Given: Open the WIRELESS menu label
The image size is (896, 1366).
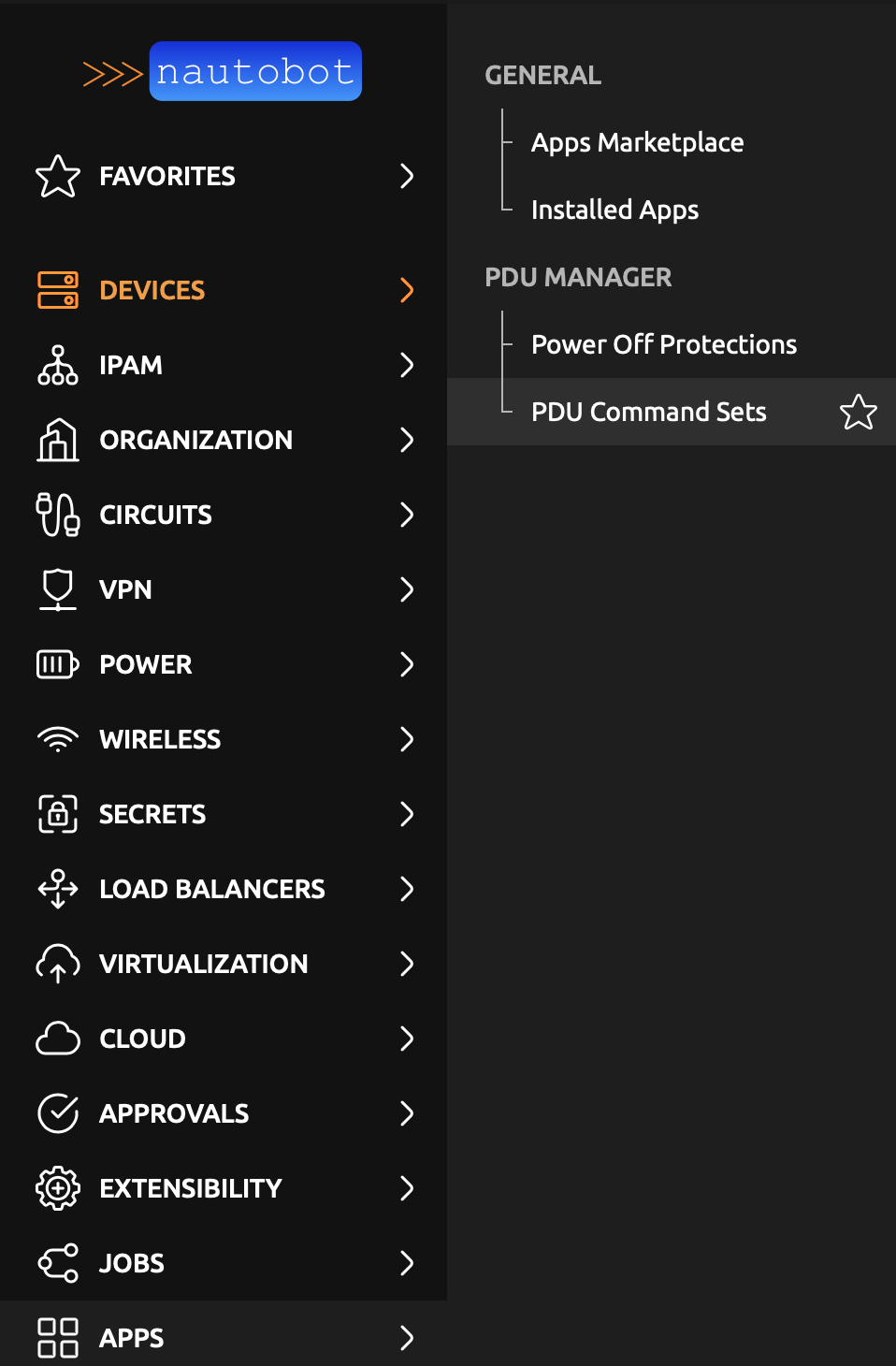Looking at the screenshot, I should click(x=161, y=739).
